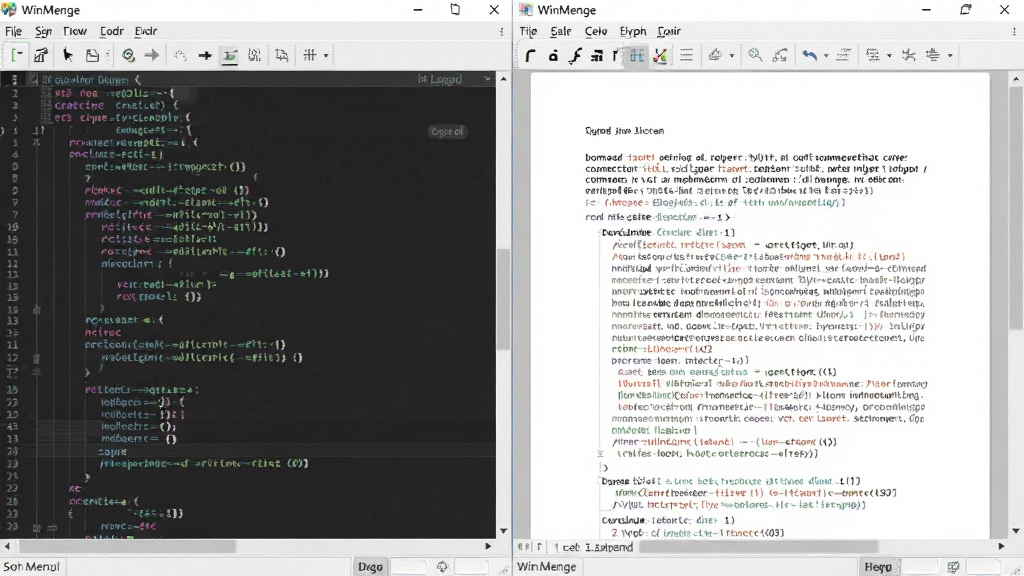
Task: Click the scissors-like icon in right toolbar
Action: tap(908, 56)
